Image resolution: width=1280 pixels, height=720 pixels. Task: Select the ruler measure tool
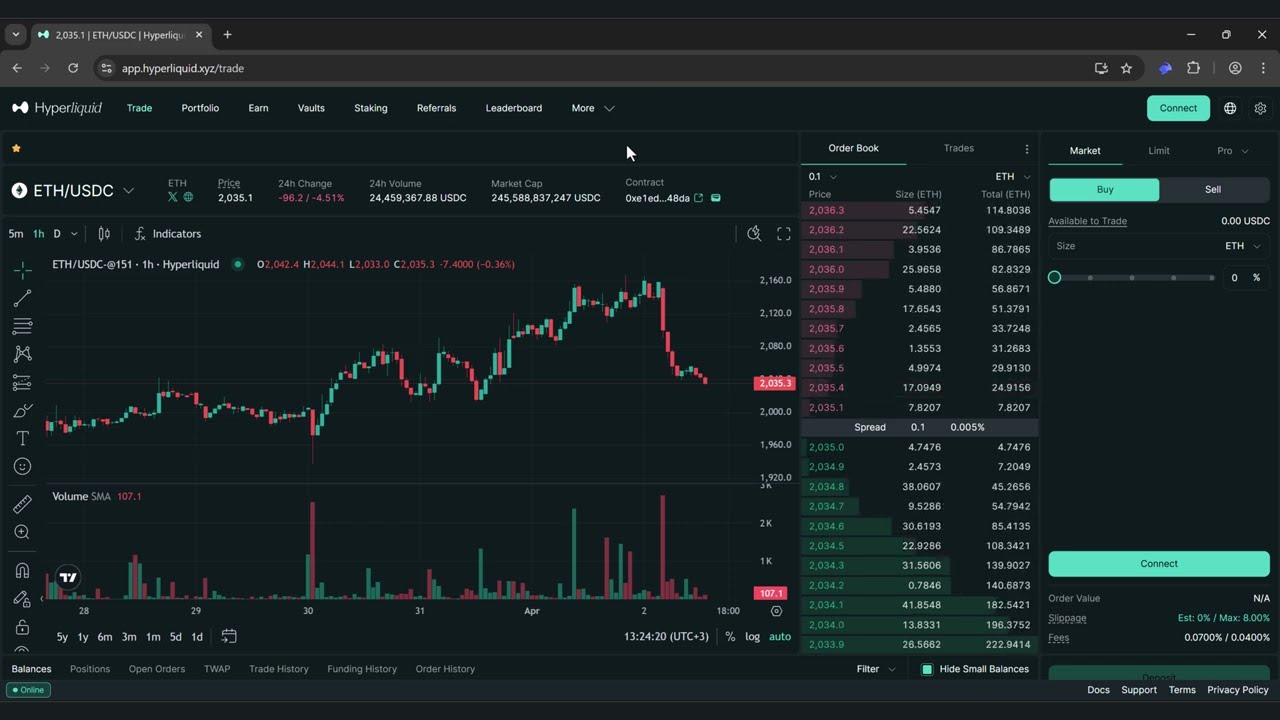pyautogui.click(x=22, y=504)
